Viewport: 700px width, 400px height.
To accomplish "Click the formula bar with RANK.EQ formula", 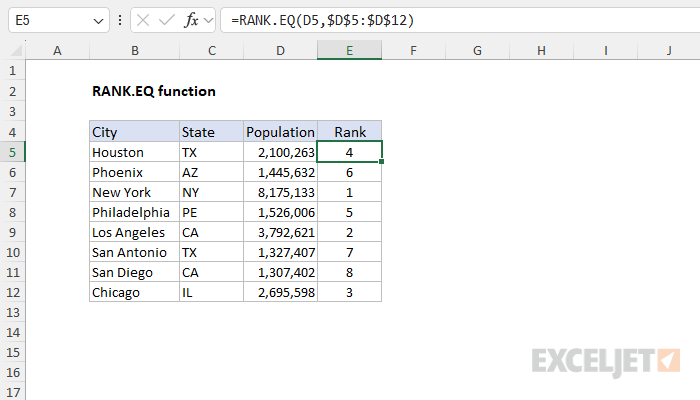I will 460,20.
